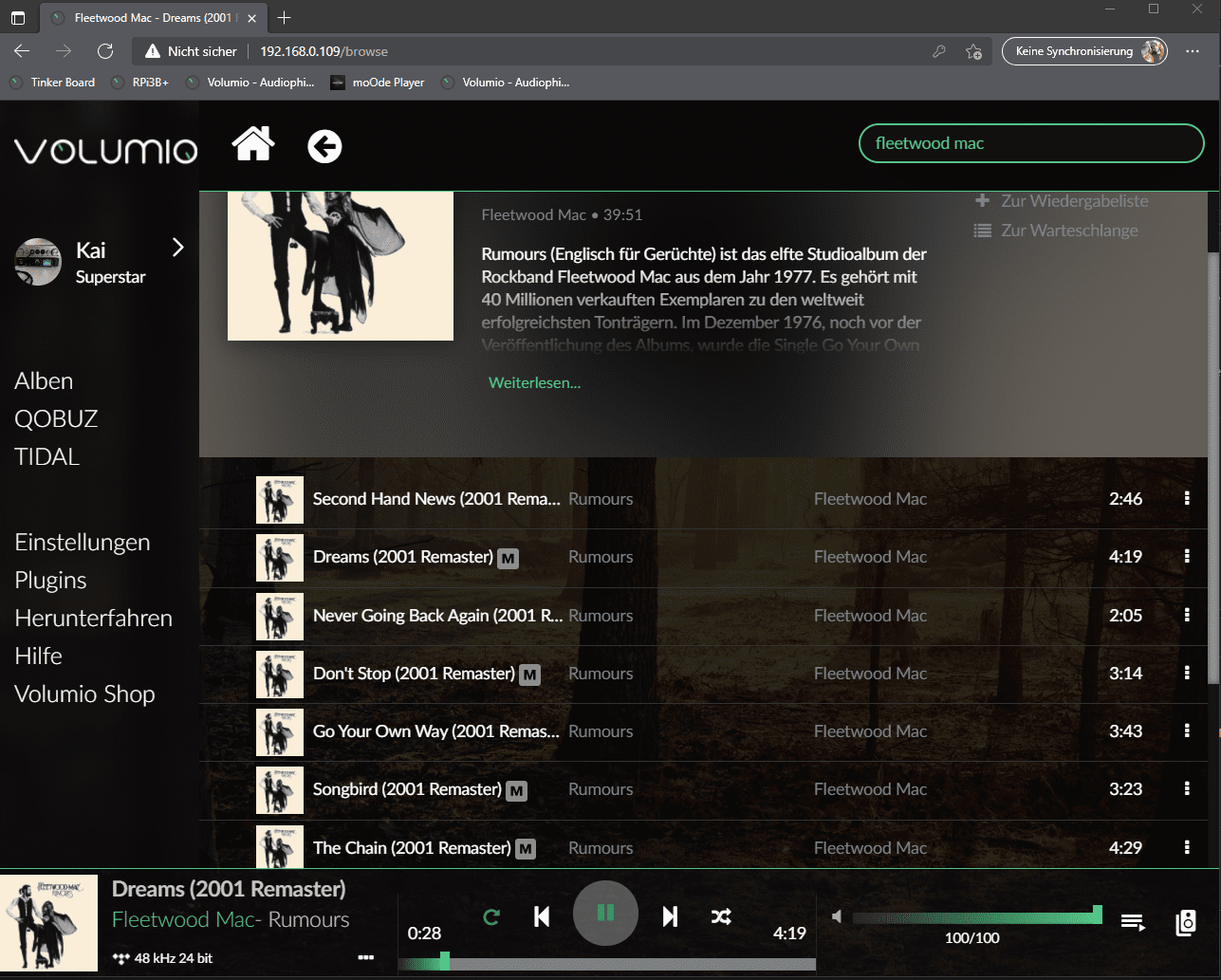Open Hilfe in the sidebar
This screenshot has width=1221, height=980.
(38, 656)
